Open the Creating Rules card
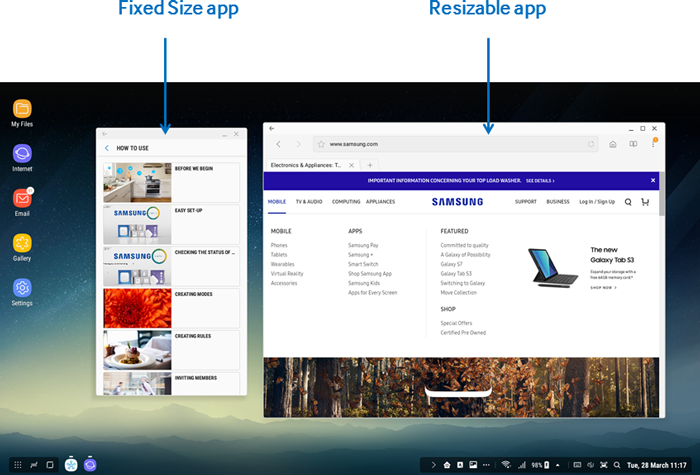Image resolution: width=700 pixels, height=475 pixels. [171, 350]
